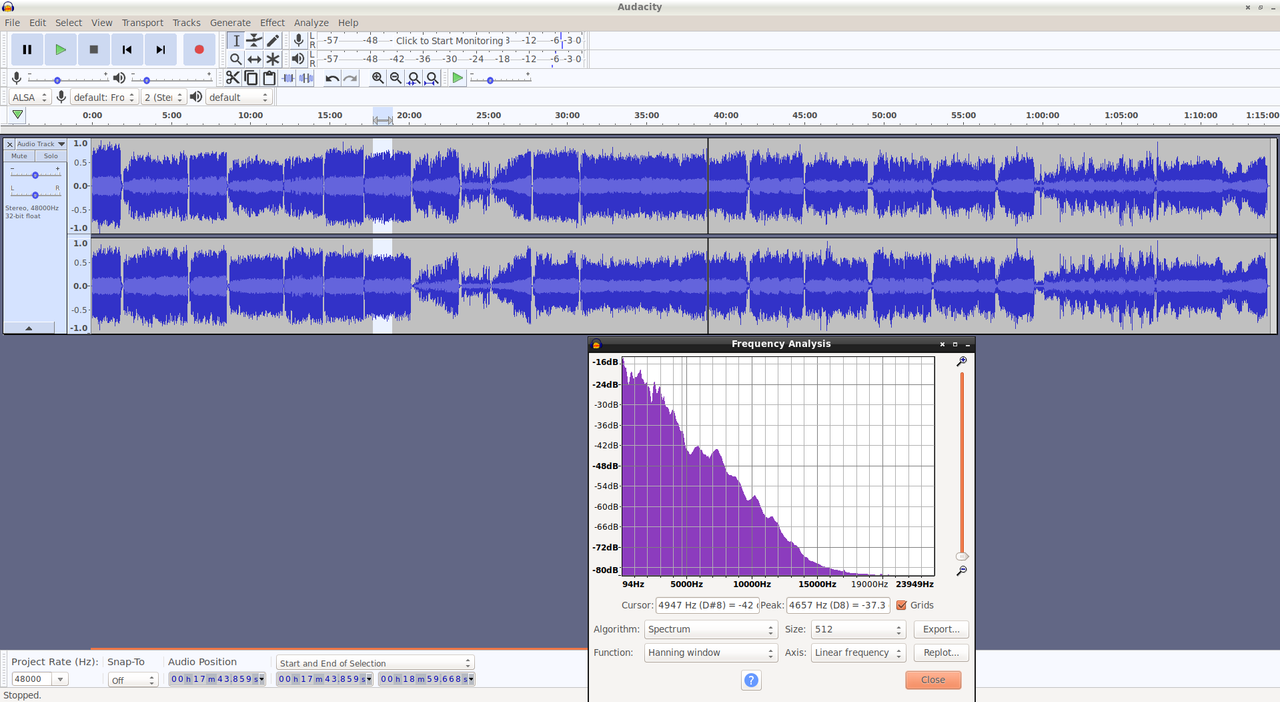Screen dimensions: 1280x702
Task: Start playback with the large Play button
Action: coord(60,49)
